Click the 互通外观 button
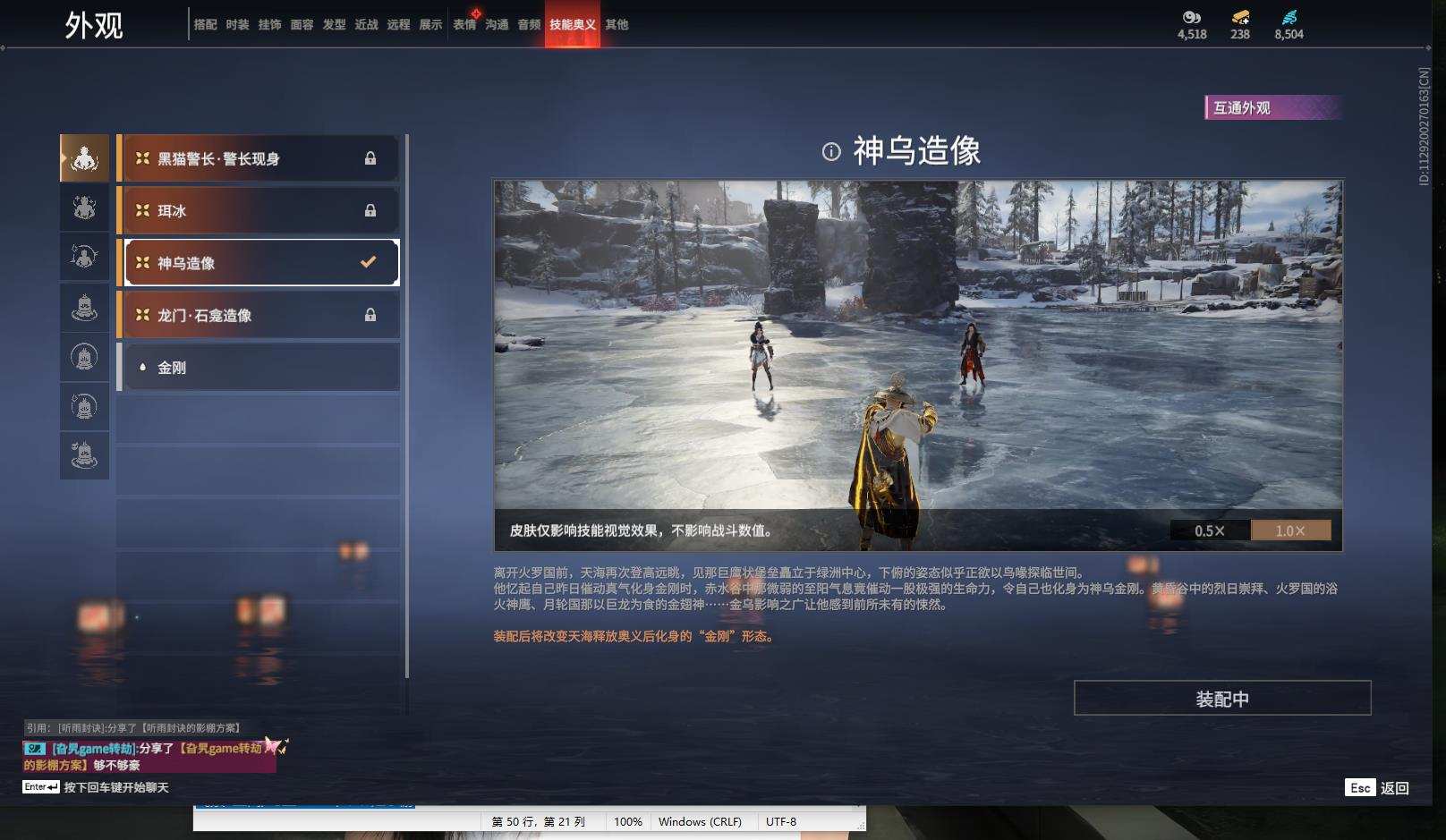The image size is (1446, 840). (1272, 107)
